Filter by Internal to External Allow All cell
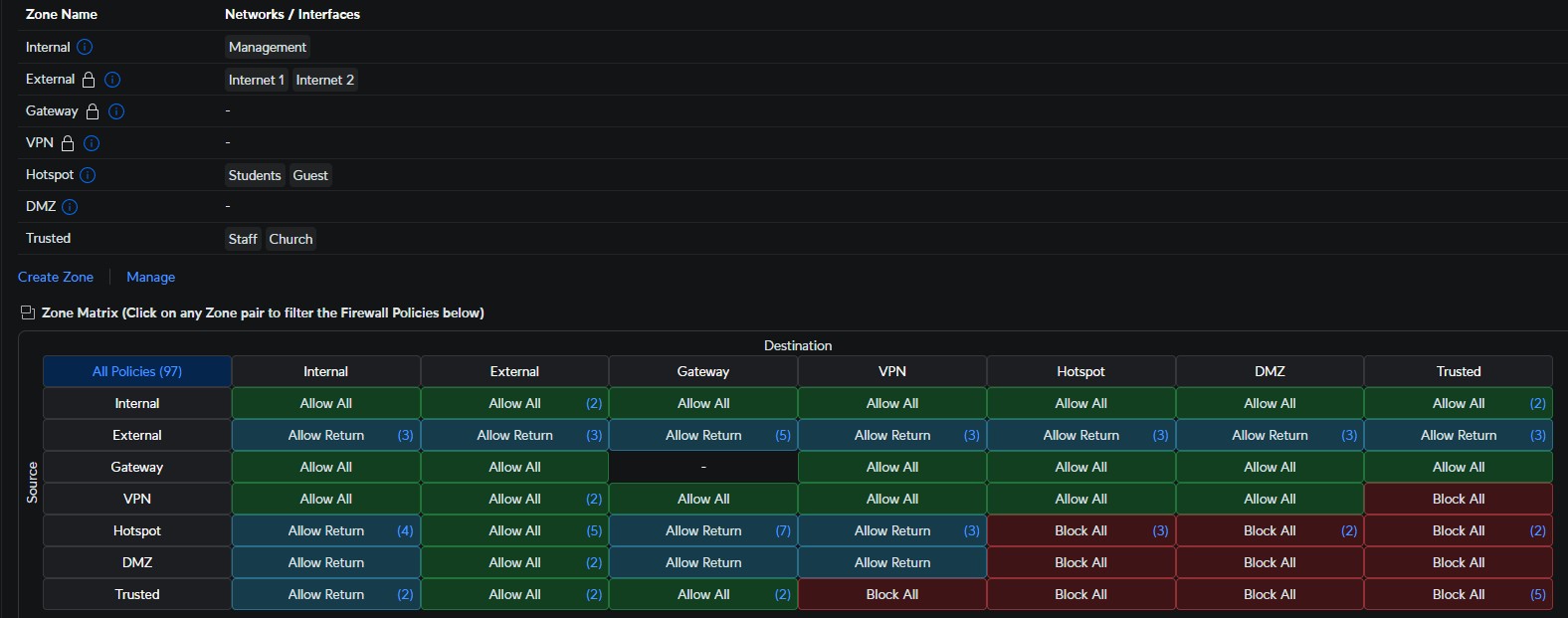The image size is (1568, 618). (514, 403)
